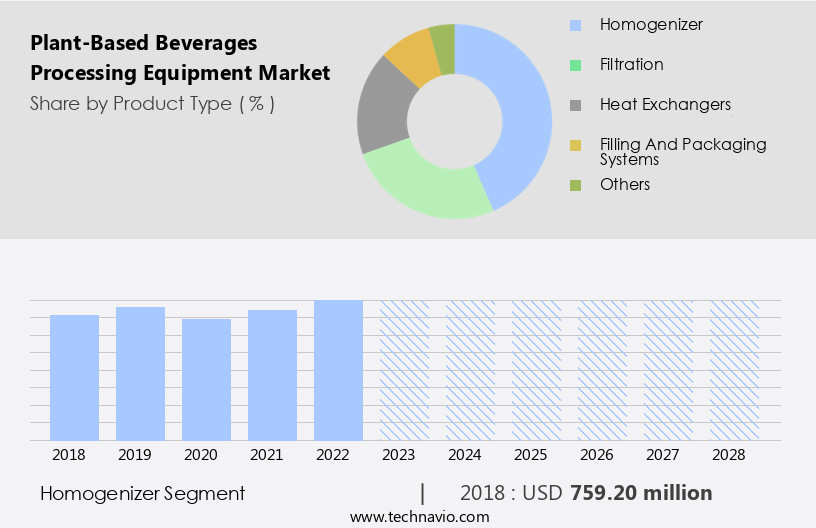Click the 2022 bar in the chart
The height and width of the screenshot is (528, 816).
click(x=338, y=370)
